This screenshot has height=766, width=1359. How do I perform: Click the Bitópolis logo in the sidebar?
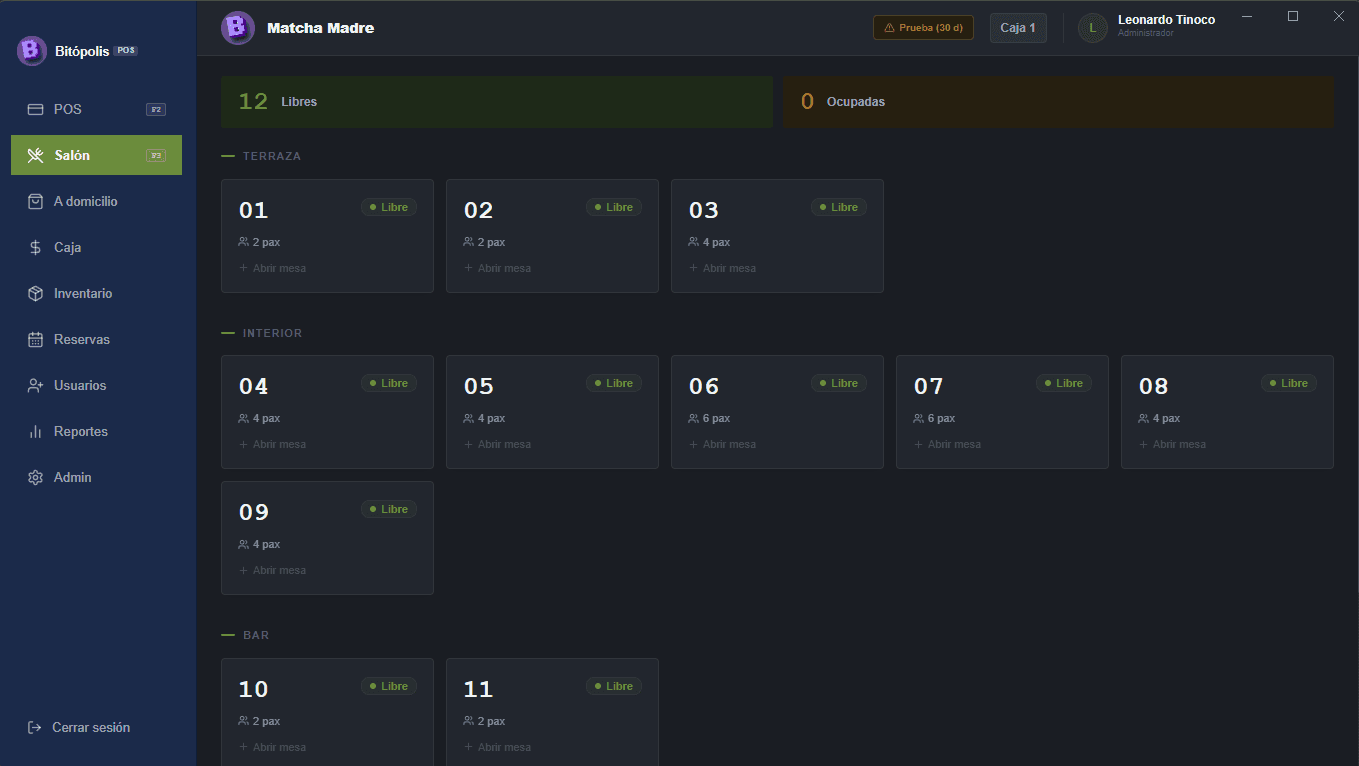pyautogui.click(x=32, y=50)
